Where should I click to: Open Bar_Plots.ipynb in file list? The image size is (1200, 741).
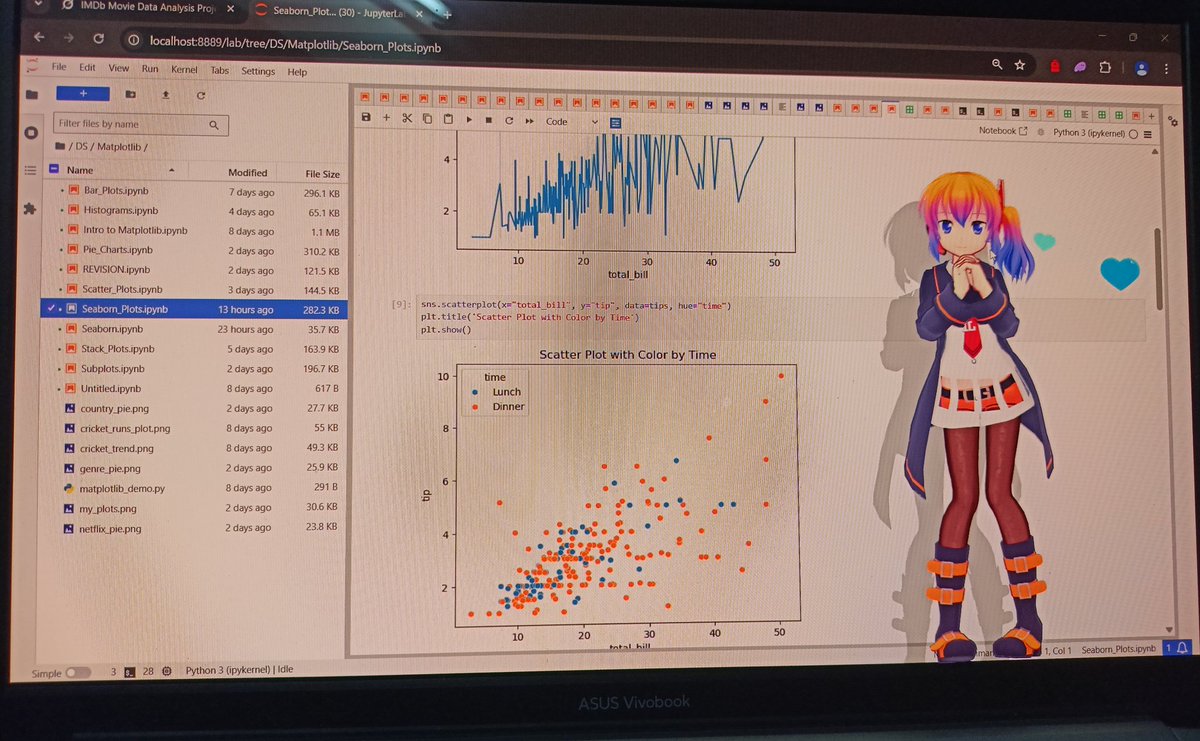tap(116, 190)
